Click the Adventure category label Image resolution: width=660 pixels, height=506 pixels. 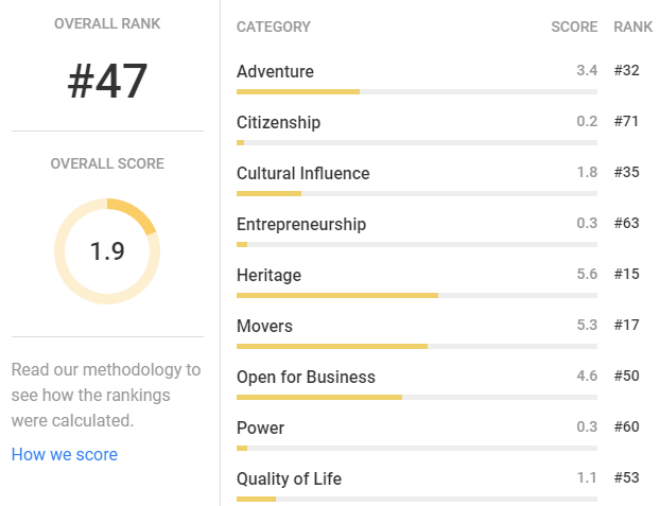click(x=275, y=72)
